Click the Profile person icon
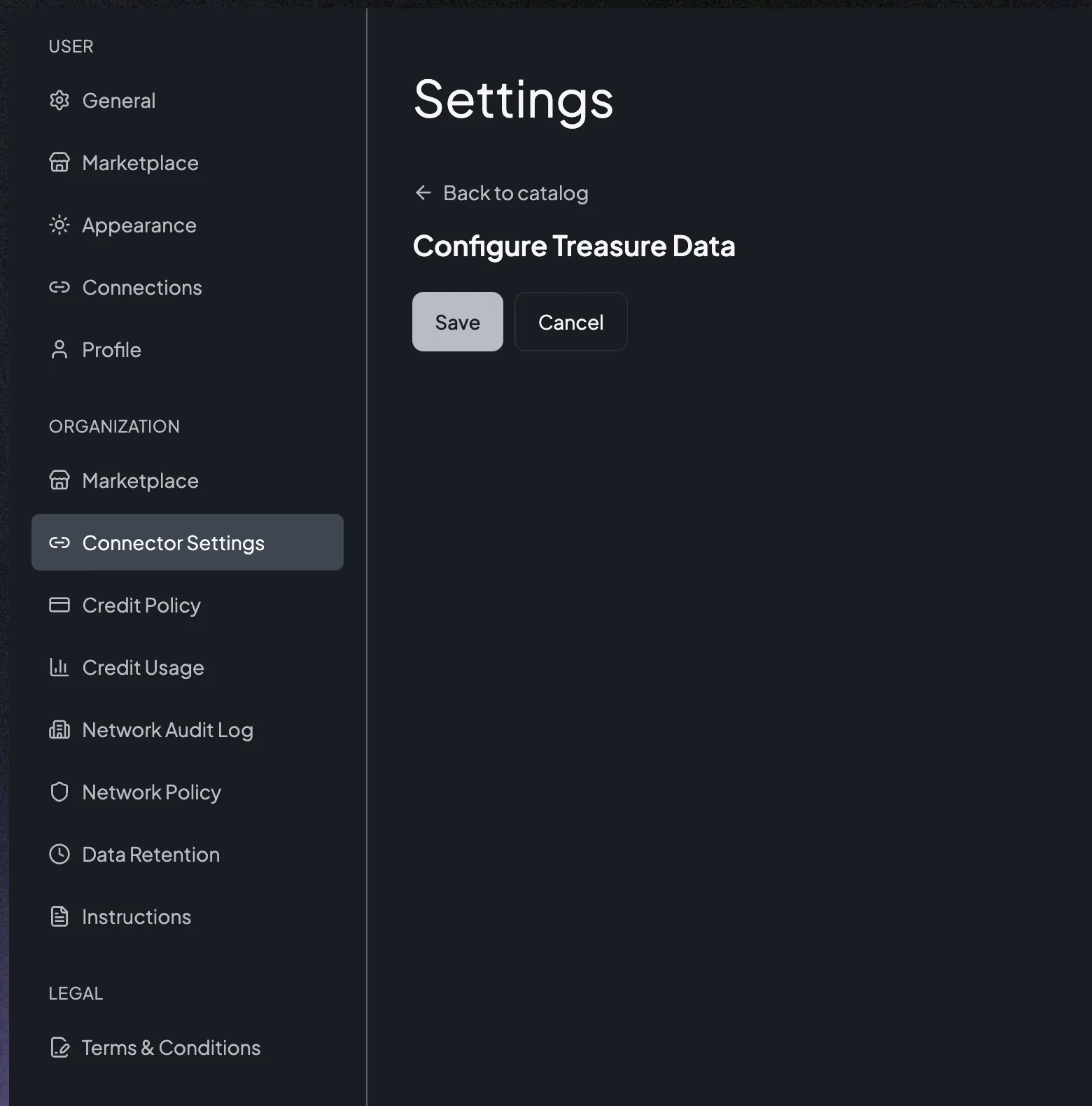The height and width of the screenshot is (1106, 1092). click(x=59, y=350)
